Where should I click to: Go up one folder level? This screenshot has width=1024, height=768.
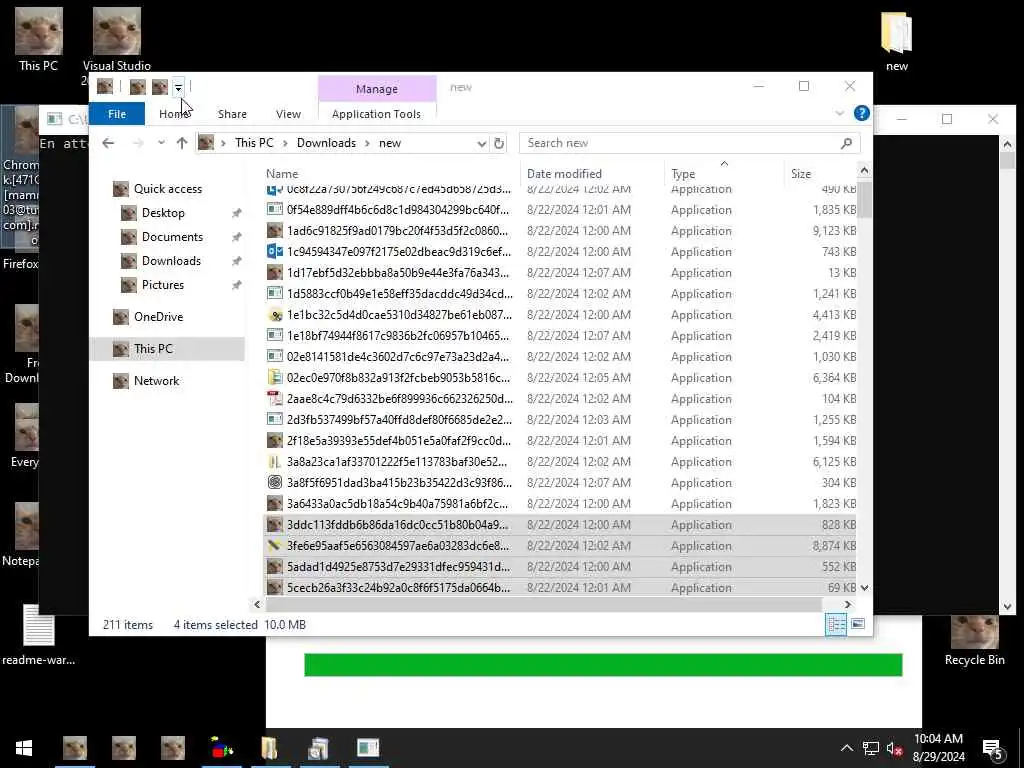pos(182,143)
